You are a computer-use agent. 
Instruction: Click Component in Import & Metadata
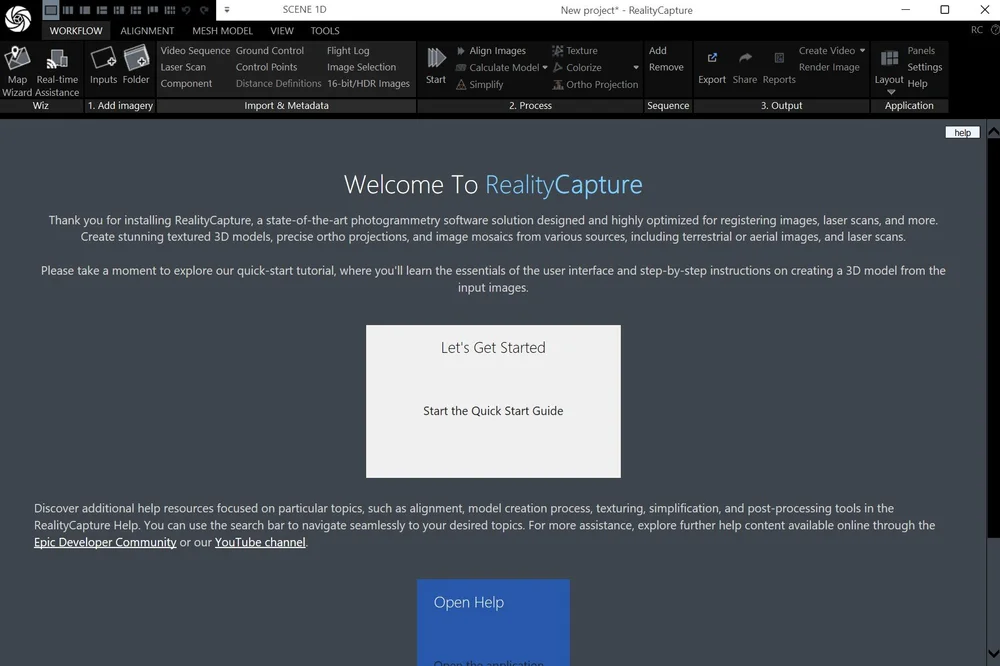(x=186, y=84)
